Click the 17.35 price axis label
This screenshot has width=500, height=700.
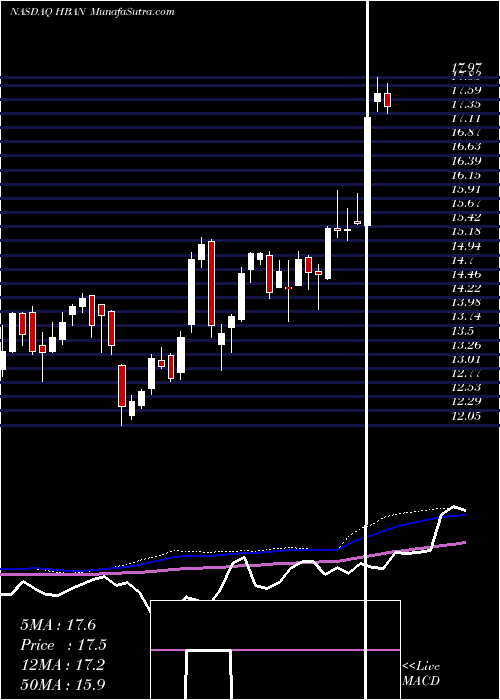[x=466, y=105]
